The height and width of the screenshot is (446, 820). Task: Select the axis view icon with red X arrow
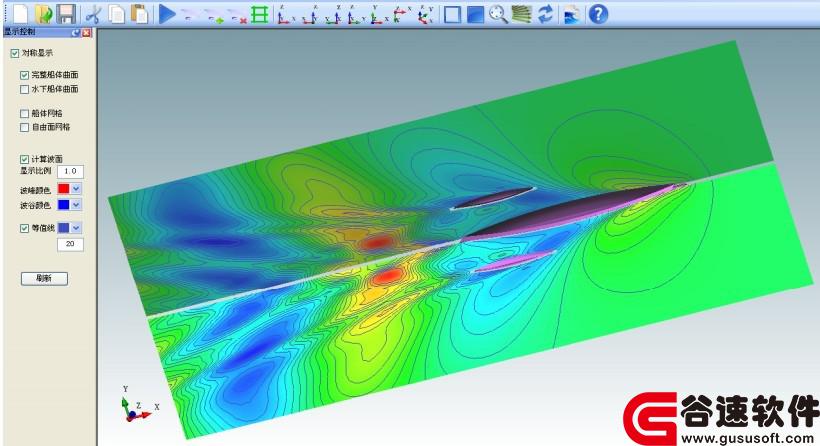[x=402, y=14]
